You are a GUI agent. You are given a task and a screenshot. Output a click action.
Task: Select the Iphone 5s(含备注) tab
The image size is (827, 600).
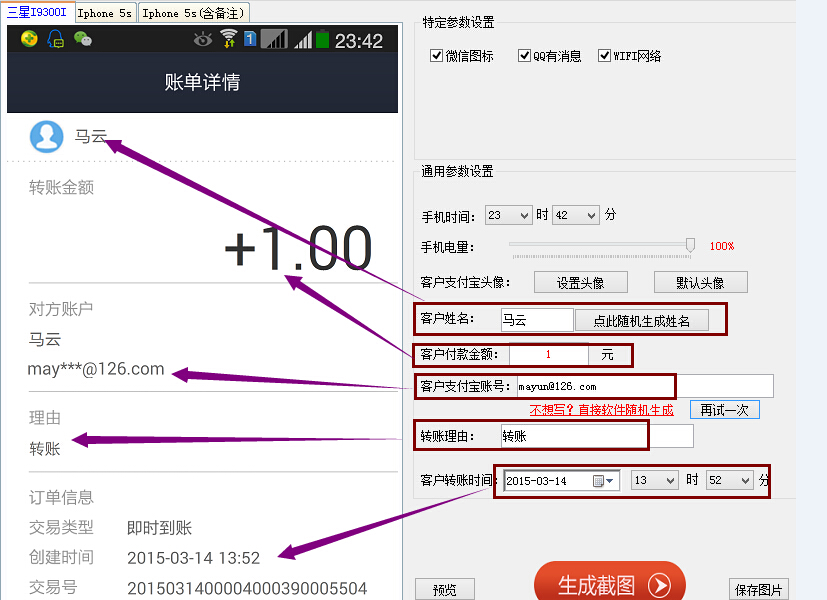pyautogui.click(x=193, y=13)
